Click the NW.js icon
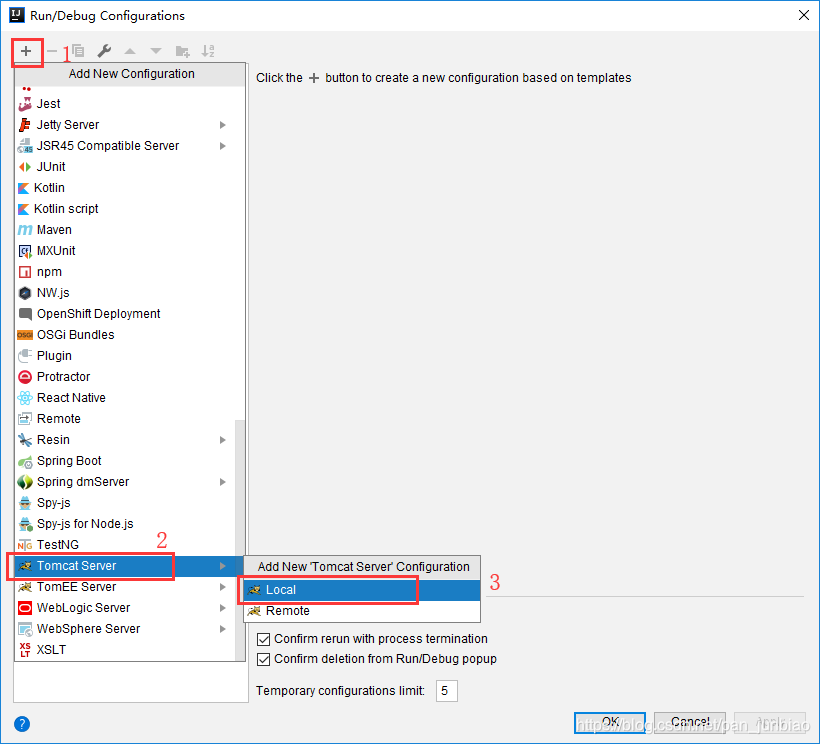Screen dimensions: 820x744 25,293
